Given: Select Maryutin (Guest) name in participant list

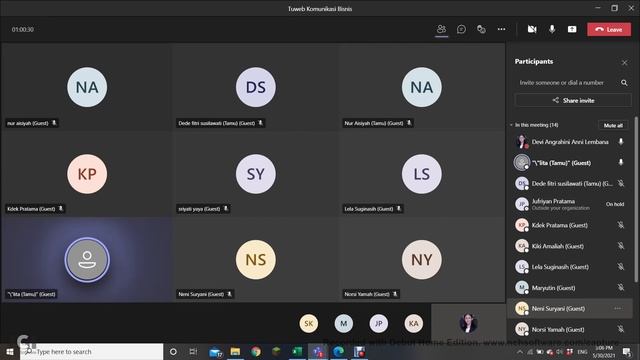Looking at the screenshot, I should click(x=553, y=287).
